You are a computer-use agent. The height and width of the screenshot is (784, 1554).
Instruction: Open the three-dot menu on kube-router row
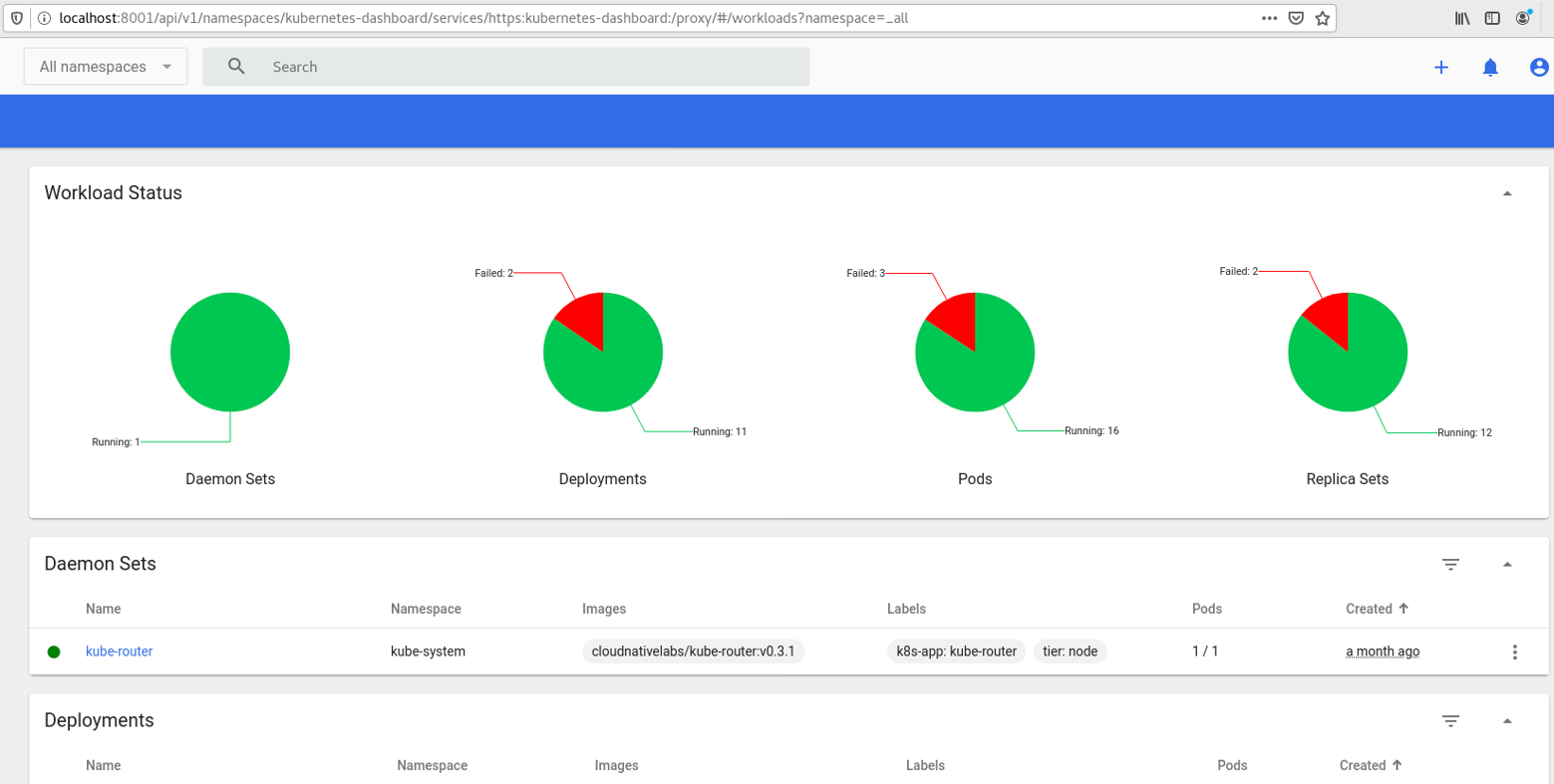(1514, 652)
